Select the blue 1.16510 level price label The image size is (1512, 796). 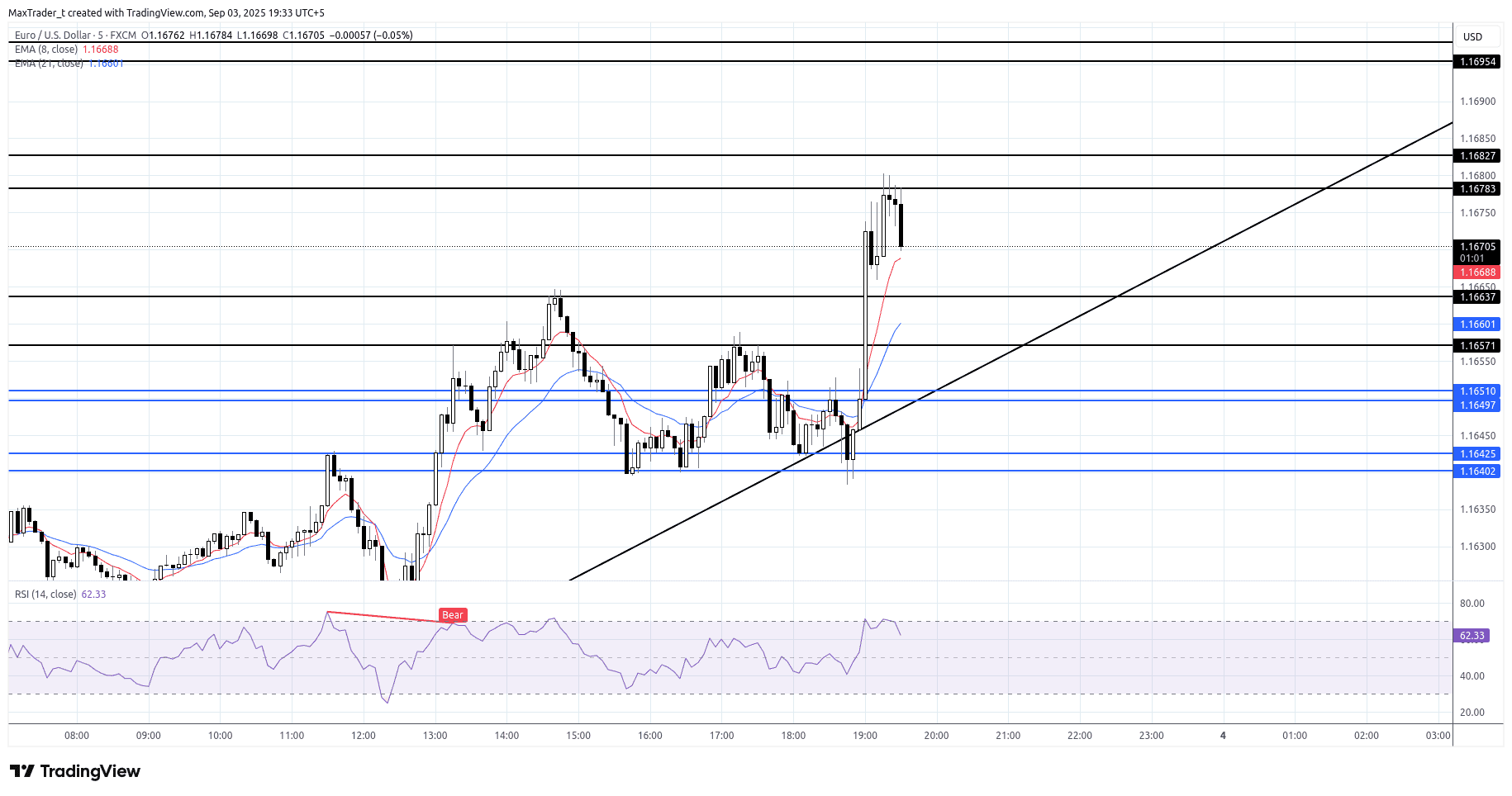click(x=1476, y=391)
